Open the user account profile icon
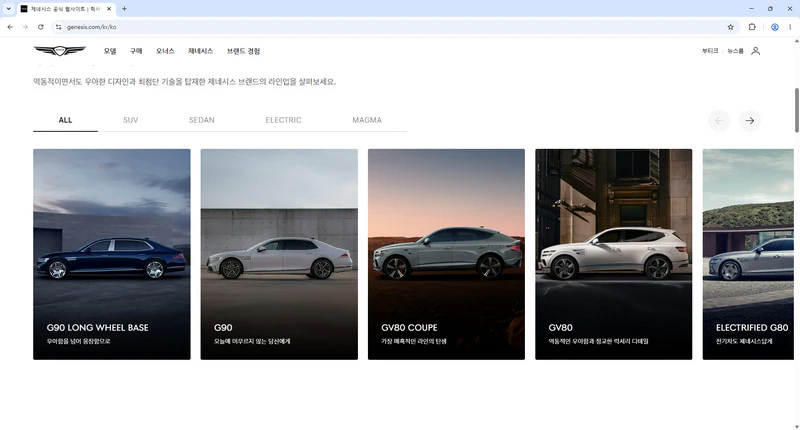 pos(756,51)
